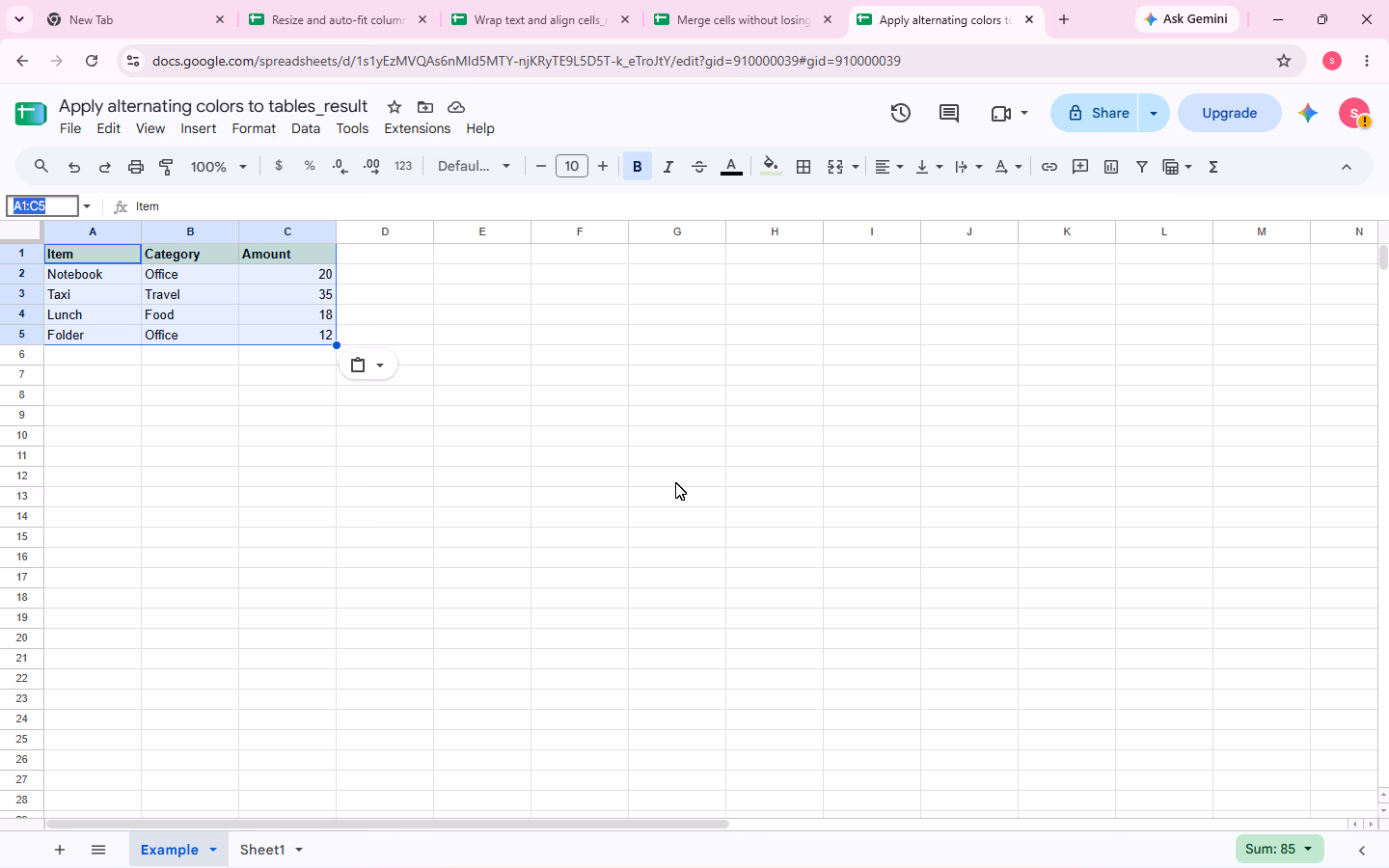Open the 100% zoom dropdown

[x=219, y=167]
